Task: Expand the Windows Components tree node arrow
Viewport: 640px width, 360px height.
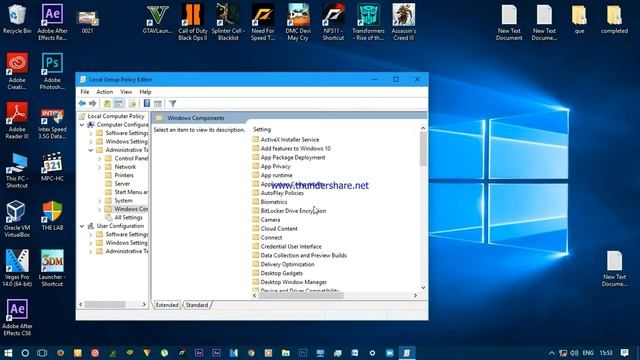Action: [x=100, y=209]
